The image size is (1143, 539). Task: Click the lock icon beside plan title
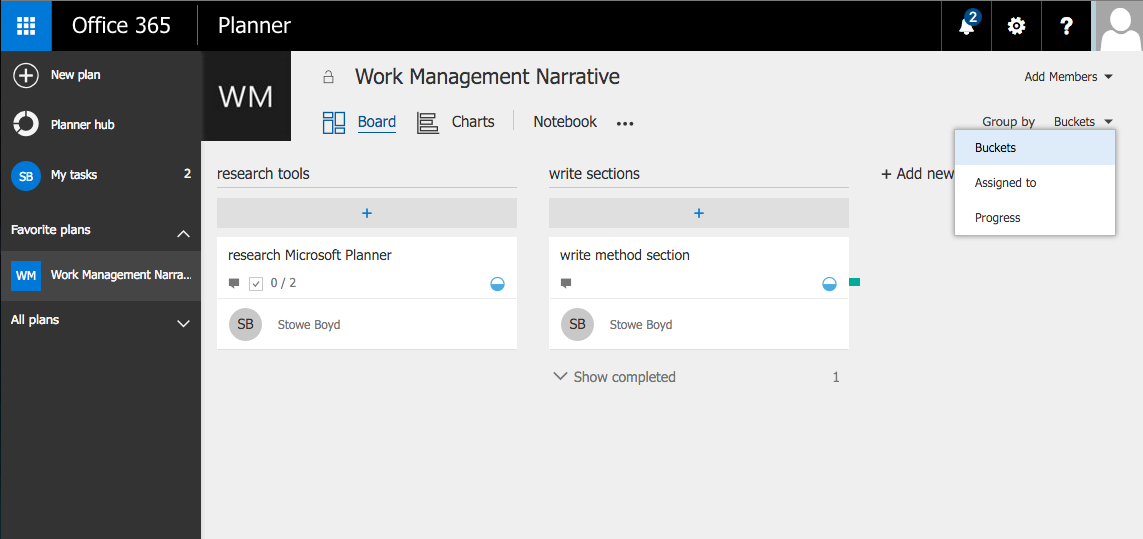[328, 77]
